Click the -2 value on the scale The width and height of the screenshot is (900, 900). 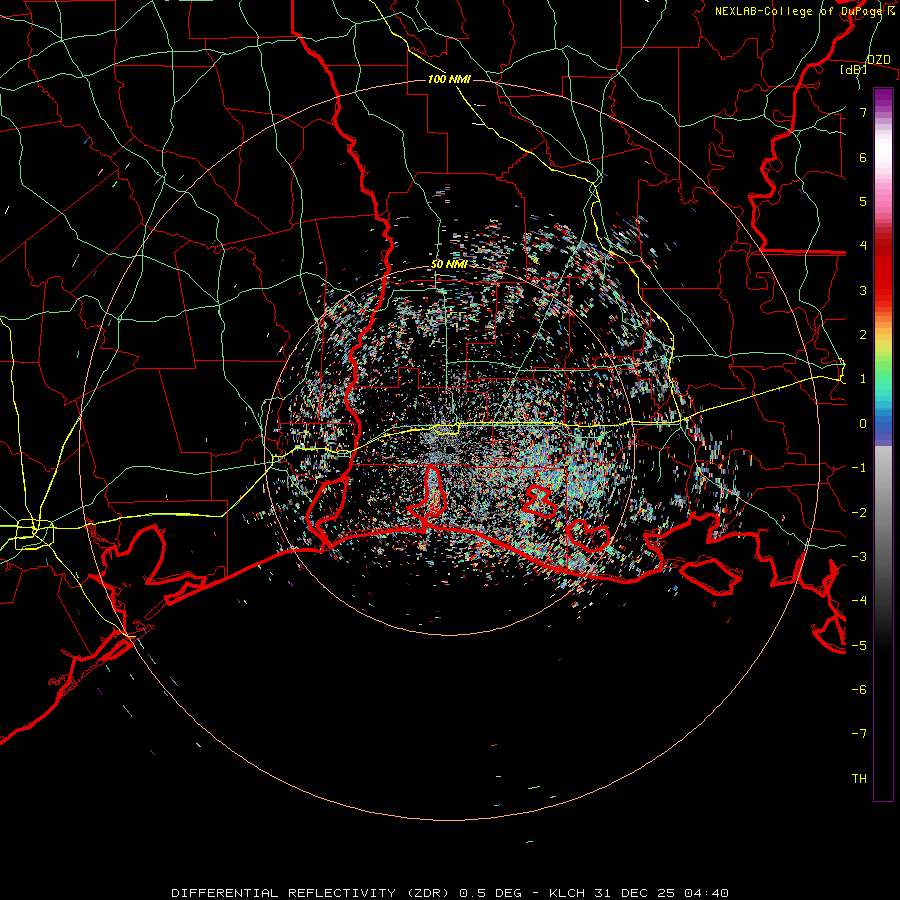[859, 513]
